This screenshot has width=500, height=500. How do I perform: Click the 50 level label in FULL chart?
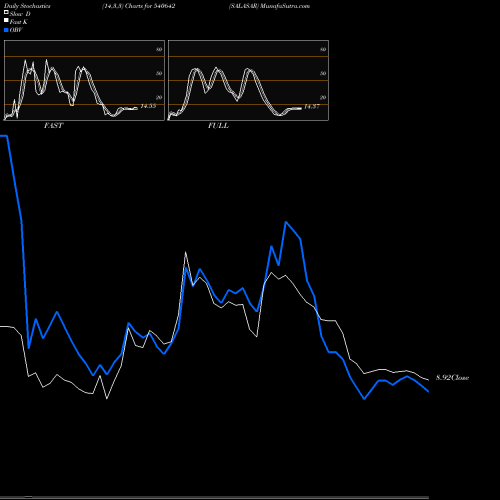323,73
